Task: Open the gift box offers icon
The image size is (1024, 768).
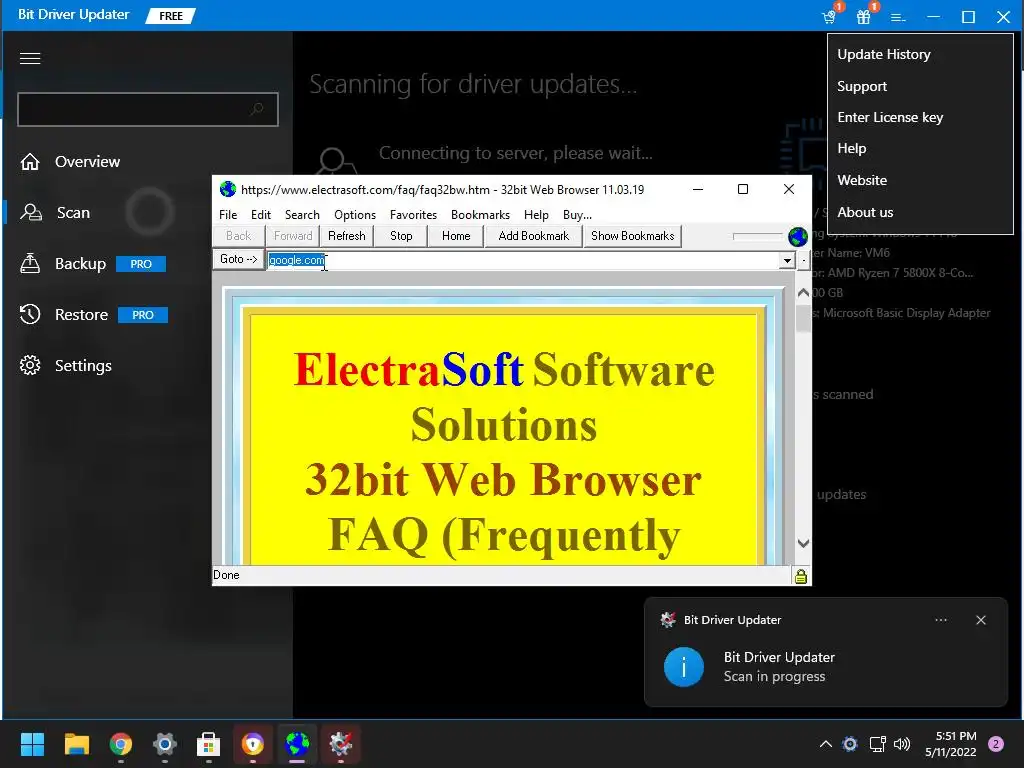Action: 864,17
